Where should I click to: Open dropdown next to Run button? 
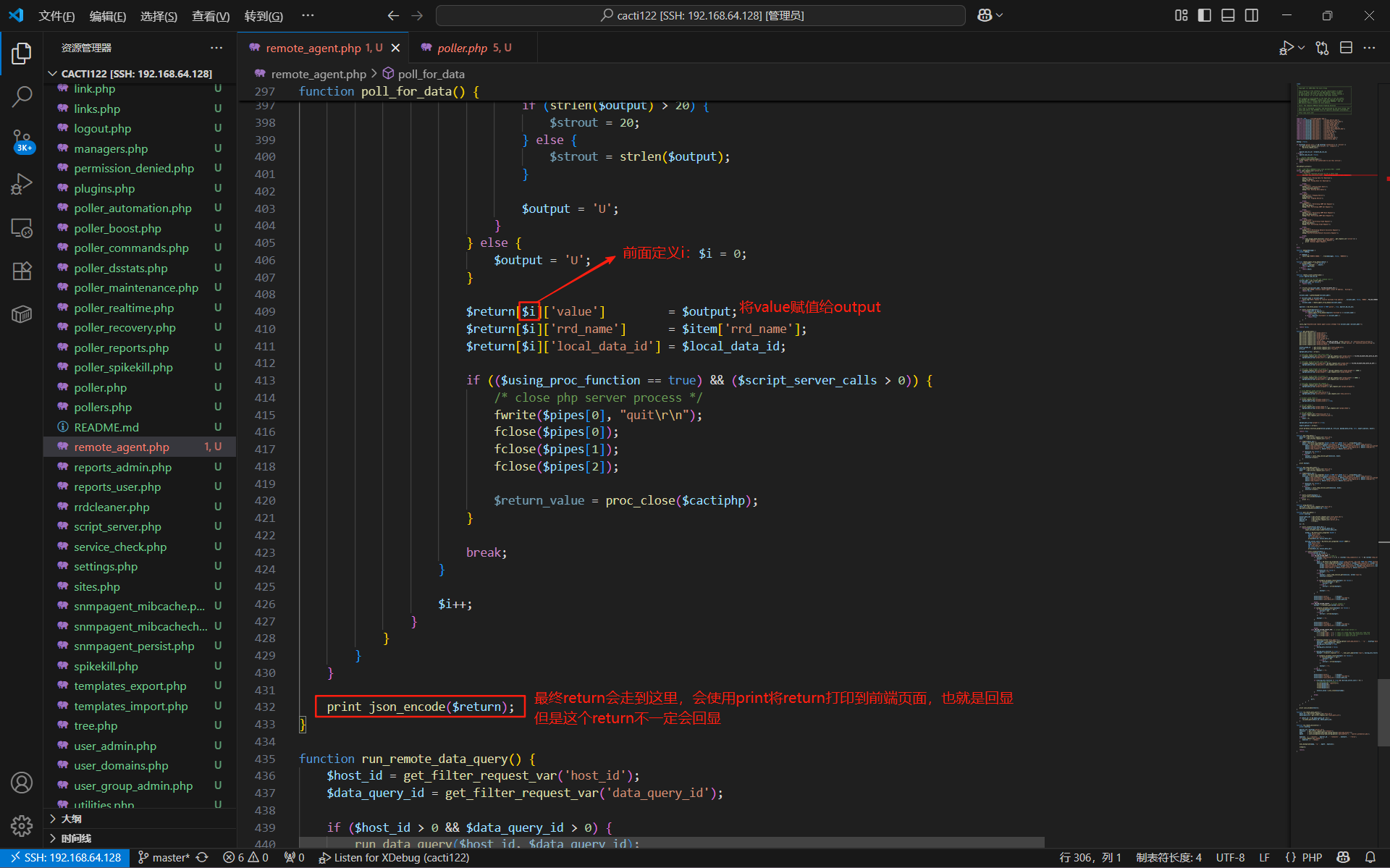click(x=1301, y=48)
